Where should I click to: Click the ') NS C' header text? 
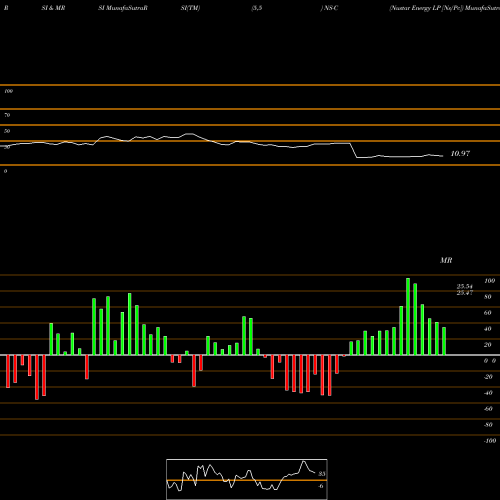329,8
